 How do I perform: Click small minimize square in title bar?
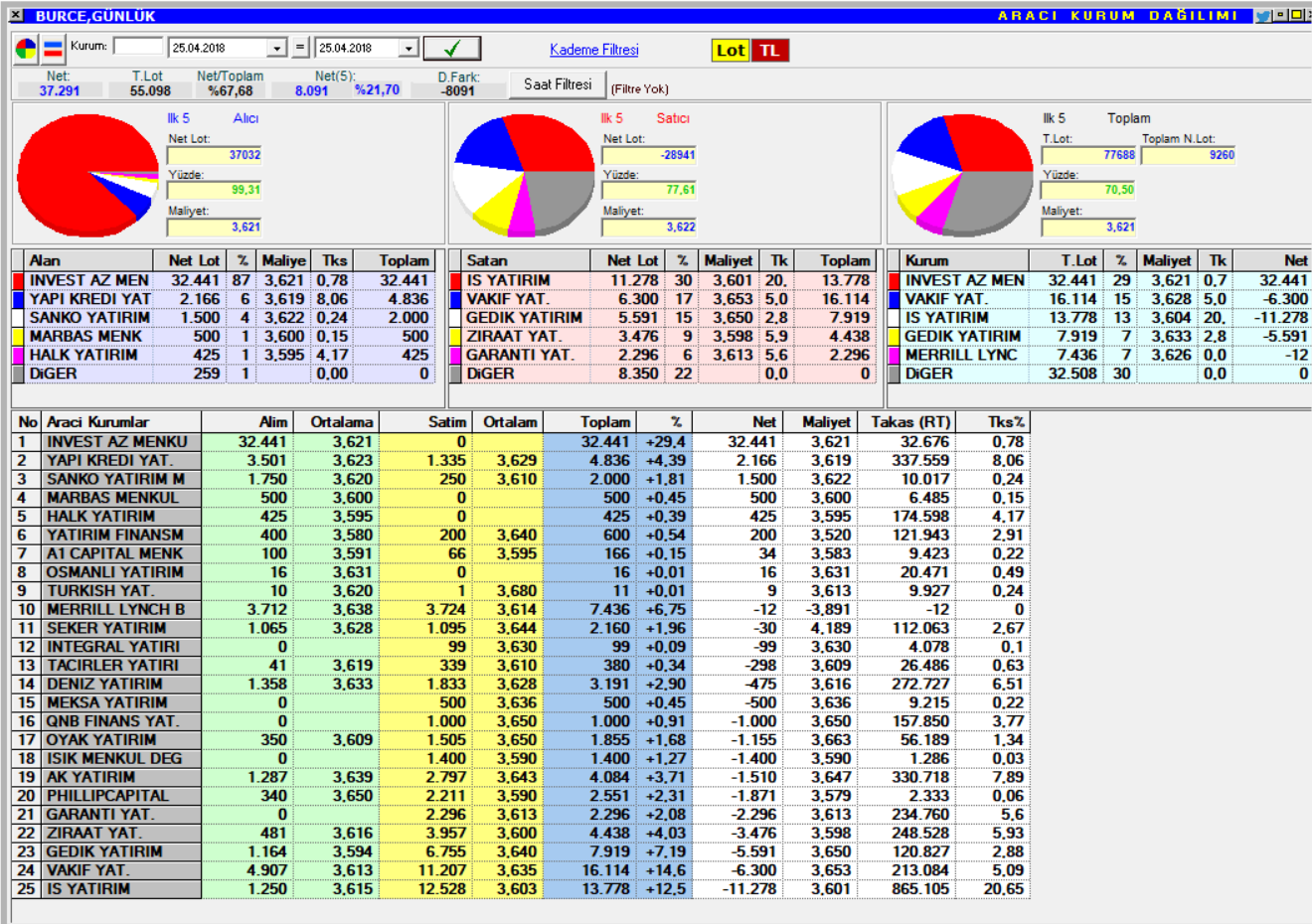1281,15
